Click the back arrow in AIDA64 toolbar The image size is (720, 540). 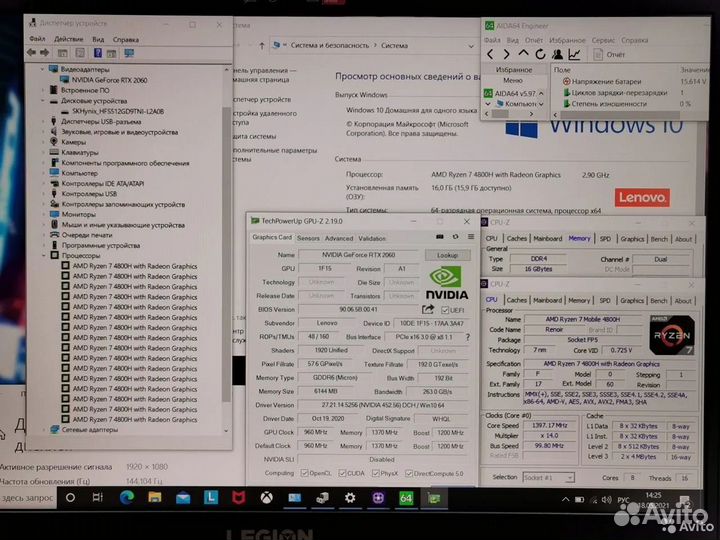point(490,55)
